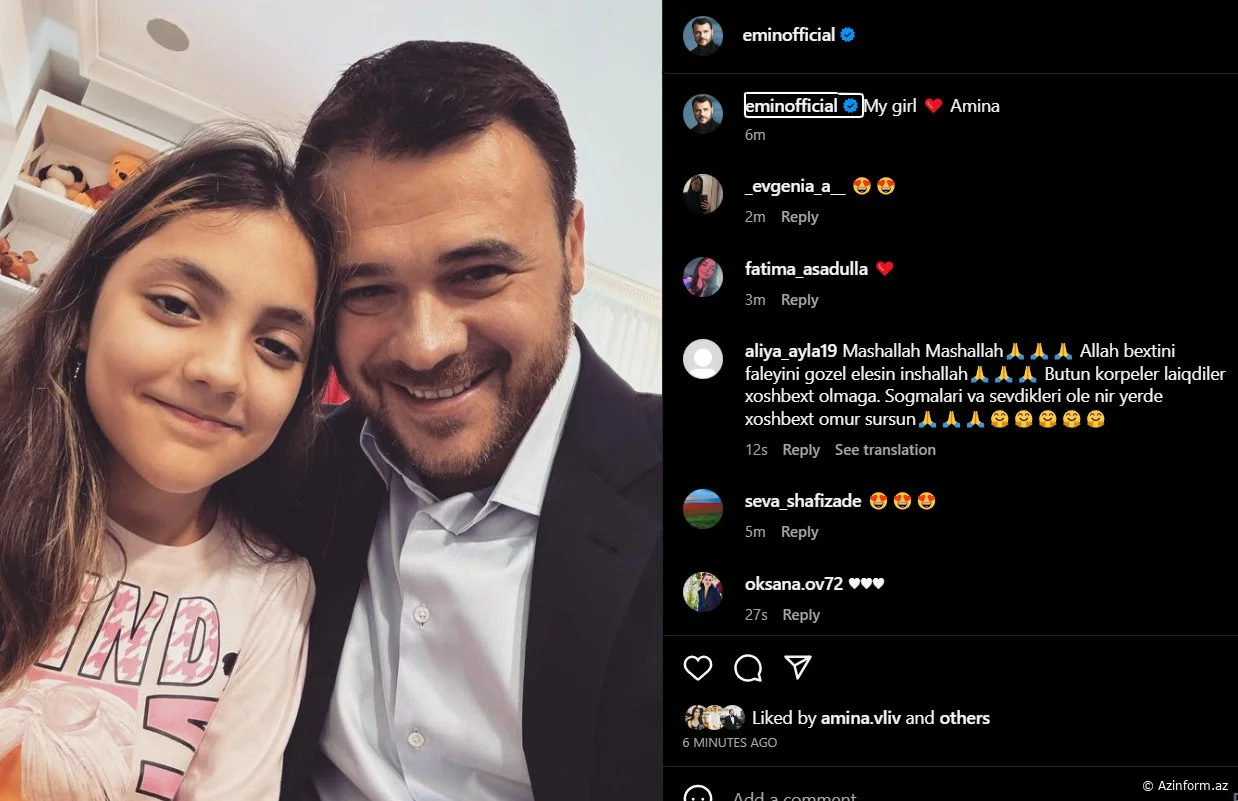The width and height of the screenshot is (1238, 801).
Task: View aliya_ayla19's default avatar
Action: [x=702, y=359]
